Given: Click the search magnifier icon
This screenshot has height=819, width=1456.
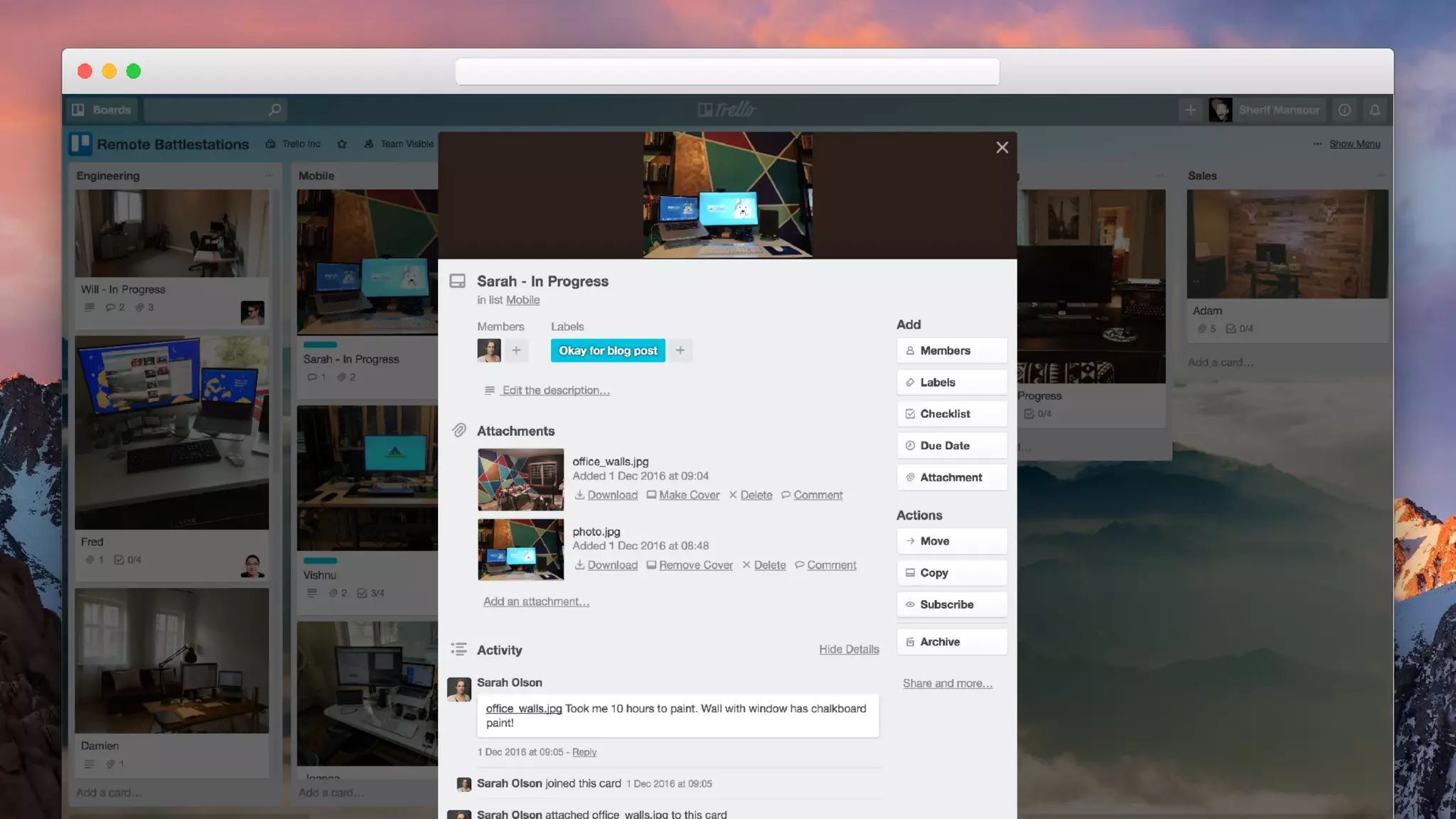Looking at the screenshot, I should click(274, 109).
